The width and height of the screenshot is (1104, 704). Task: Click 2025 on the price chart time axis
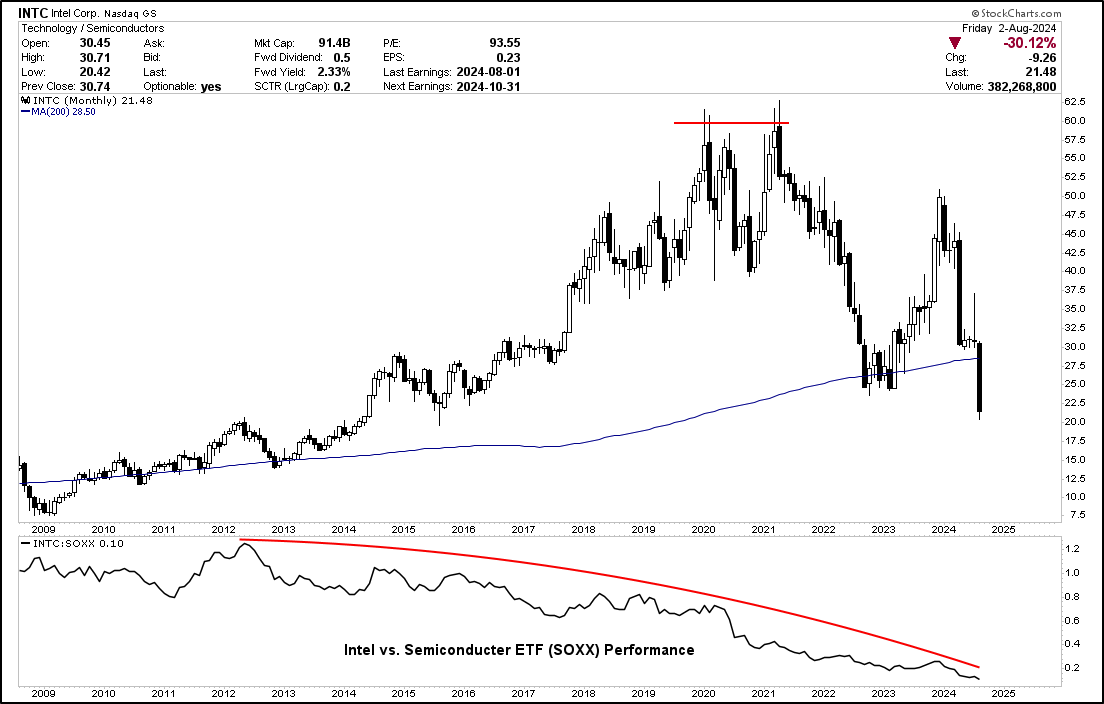[x=1003, y=529]
